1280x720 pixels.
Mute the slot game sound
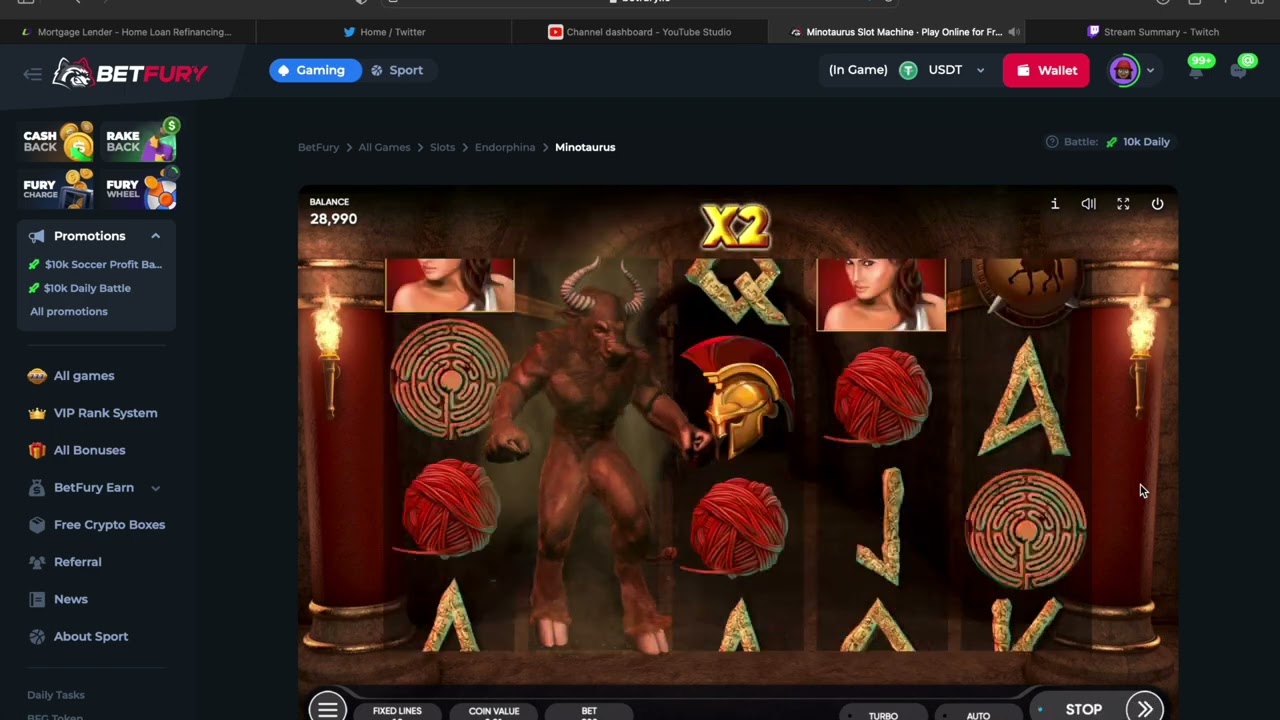tap(1088, 204)
